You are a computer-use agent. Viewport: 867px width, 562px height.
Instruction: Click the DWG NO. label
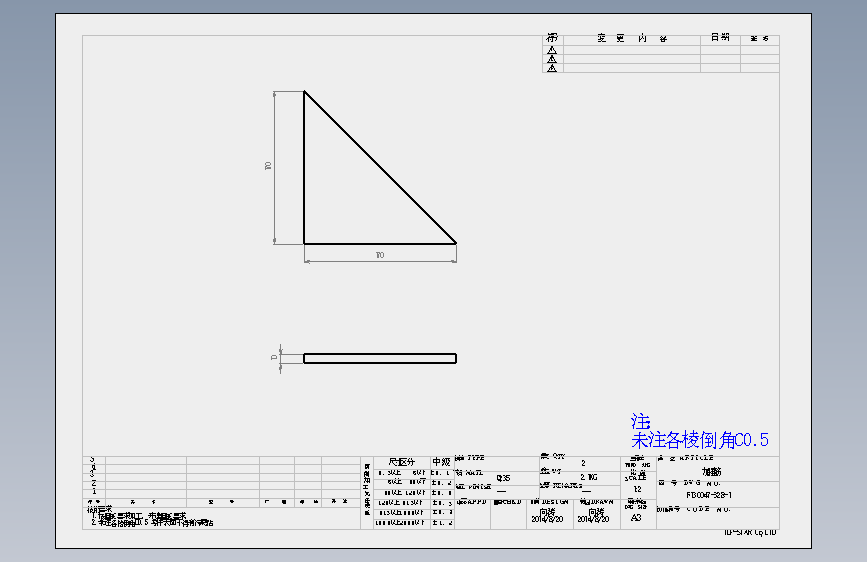click(702, 483)
